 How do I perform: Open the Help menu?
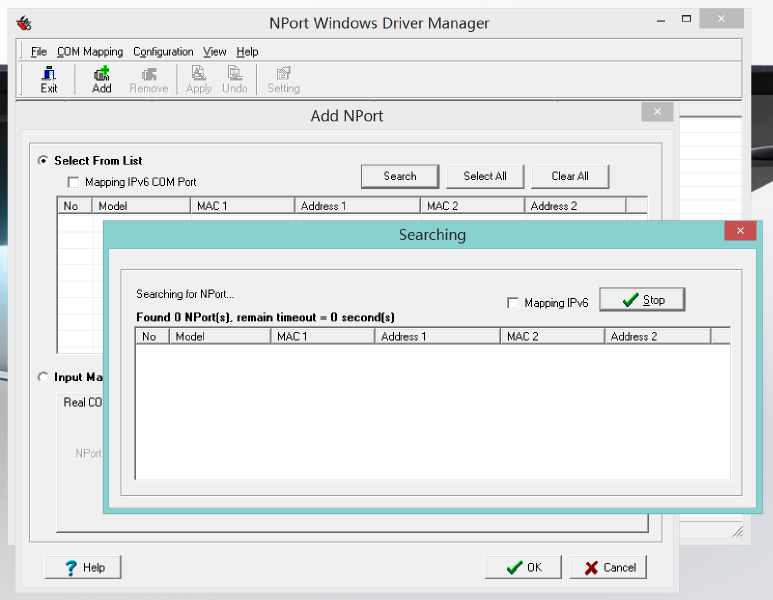click(x=247, y=51)
